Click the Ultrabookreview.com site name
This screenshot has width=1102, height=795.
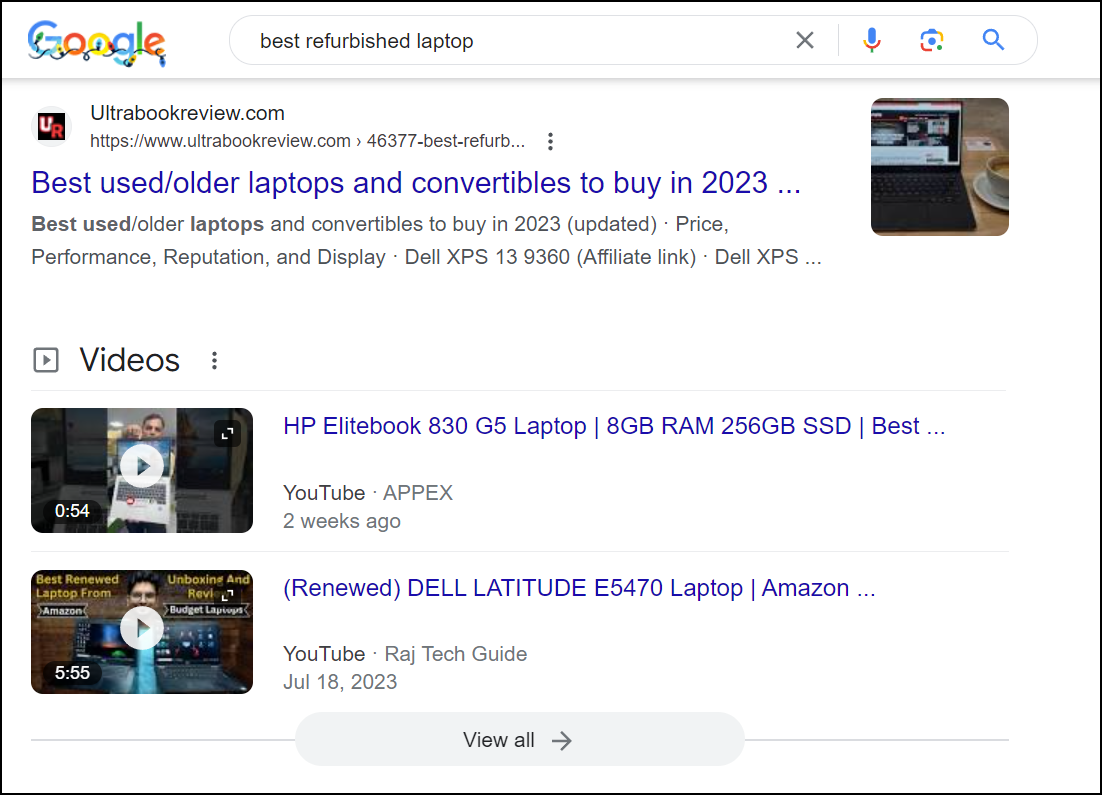click(x=187, y=113)
